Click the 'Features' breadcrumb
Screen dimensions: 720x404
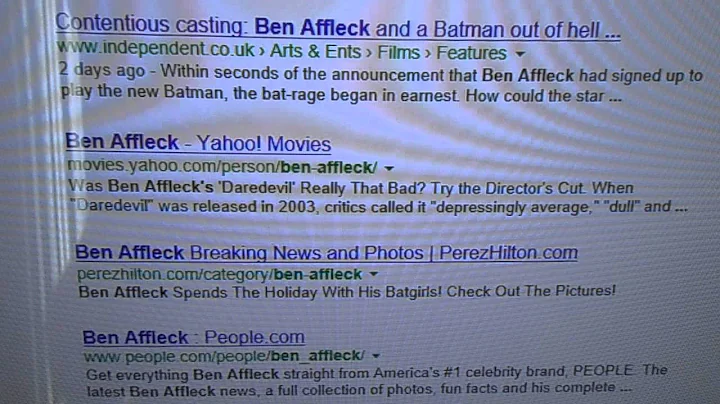click(x=471, y=53)
